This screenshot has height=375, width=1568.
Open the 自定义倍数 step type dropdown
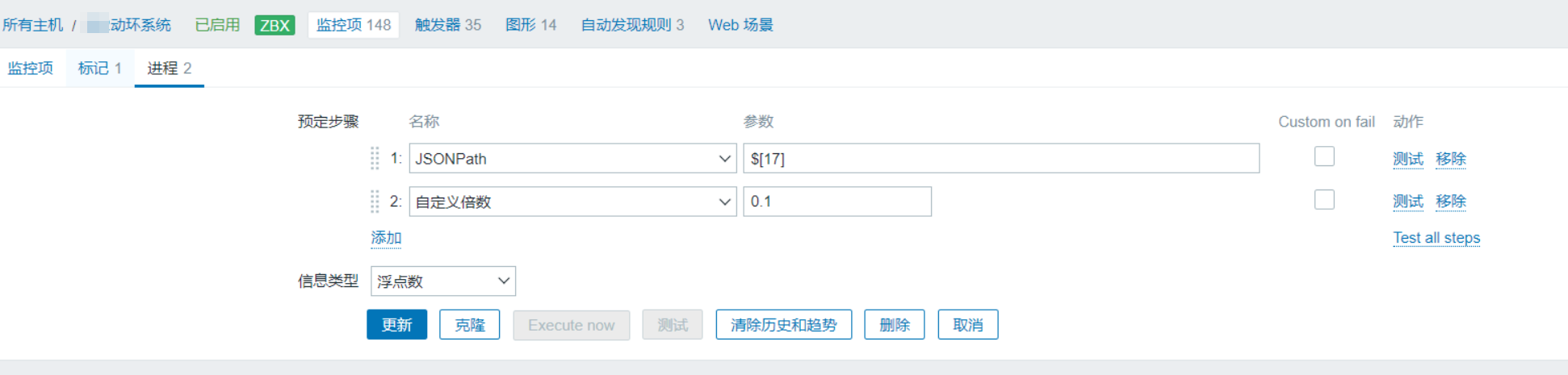click(572, 202)
